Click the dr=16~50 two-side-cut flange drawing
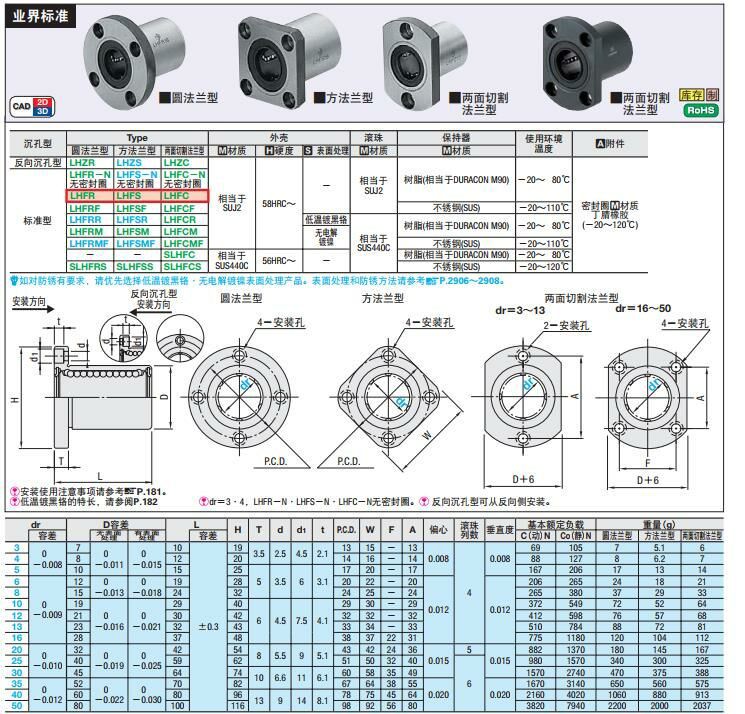 648,399
